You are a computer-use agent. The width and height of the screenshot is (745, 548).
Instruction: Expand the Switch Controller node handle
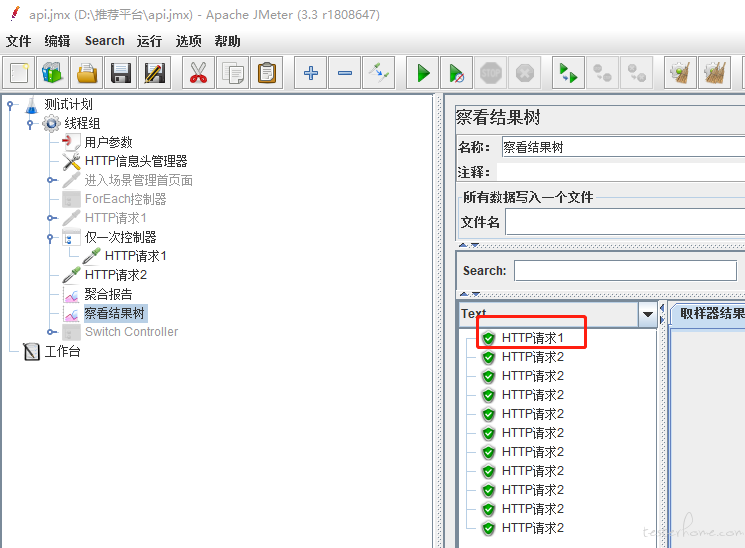[50, 332]
